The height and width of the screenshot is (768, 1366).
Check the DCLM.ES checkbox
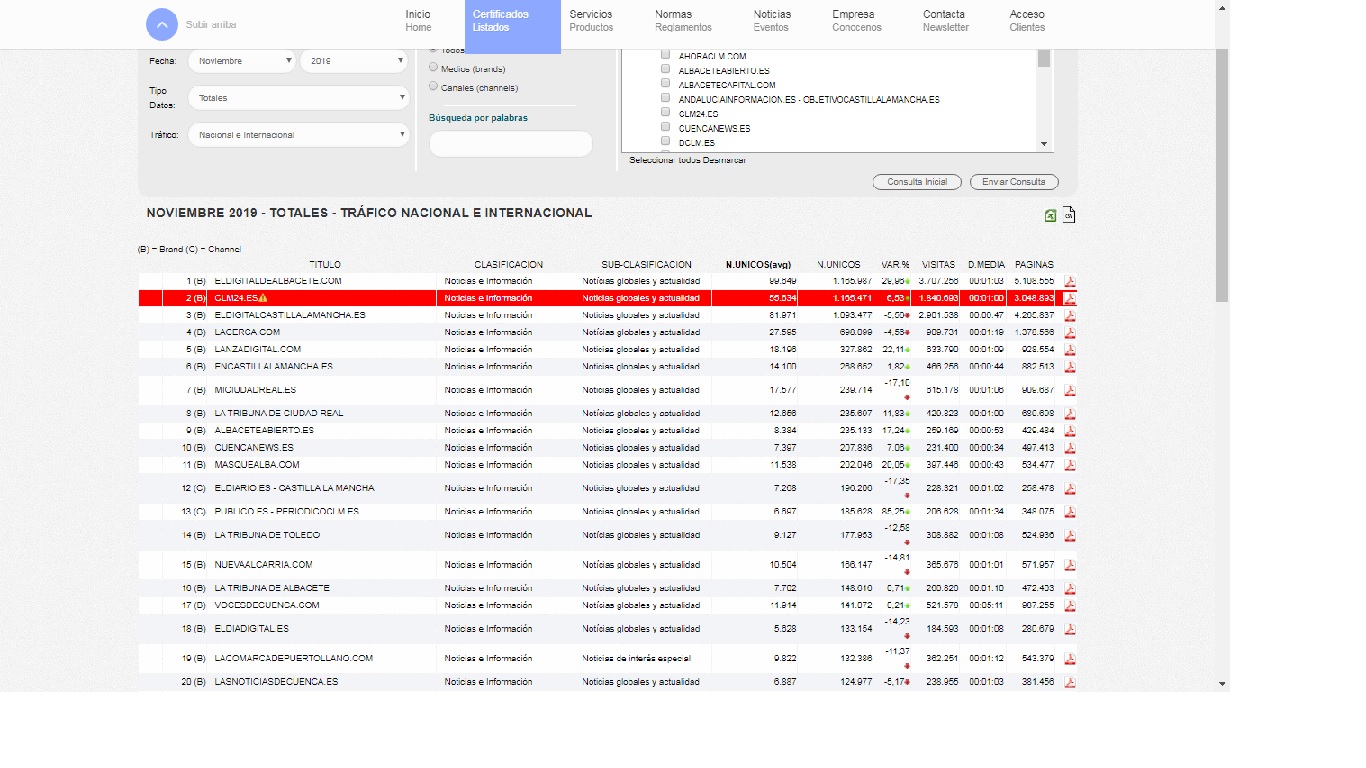665,142
